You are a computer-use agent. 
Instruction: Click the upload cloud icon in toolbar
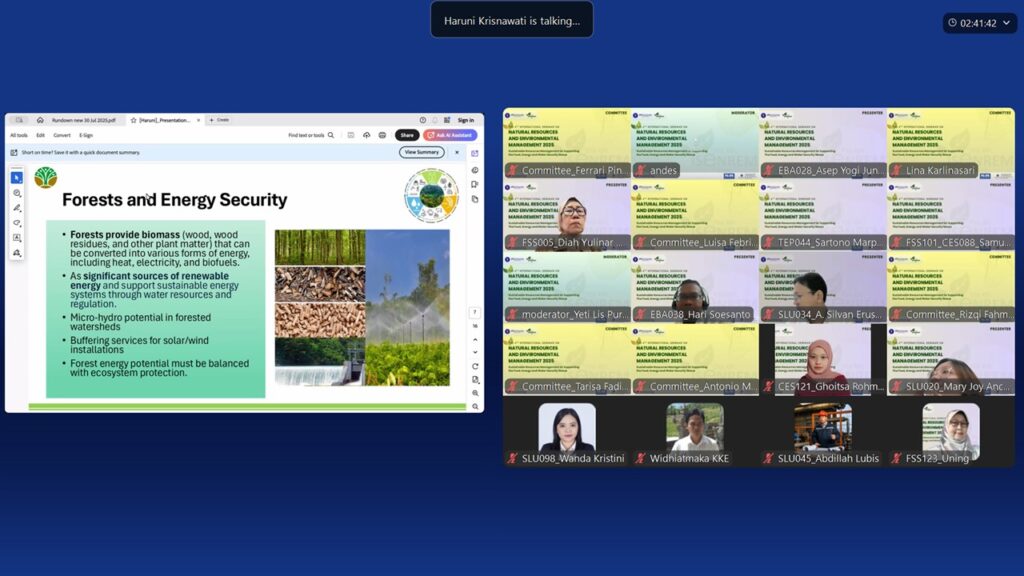[x=367, y=135]
